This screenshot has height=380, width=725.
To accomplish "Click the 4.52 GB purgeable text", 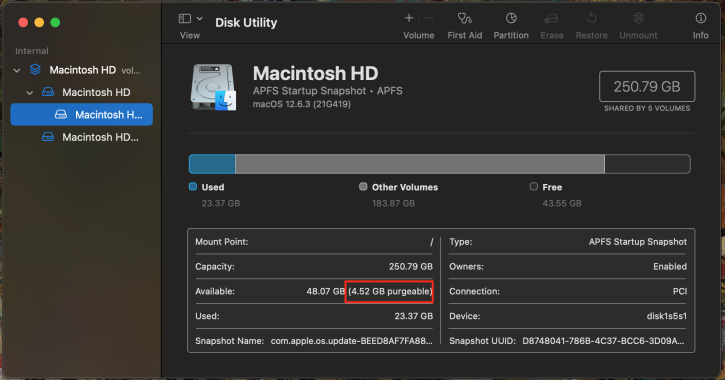I will coord(390,292).
